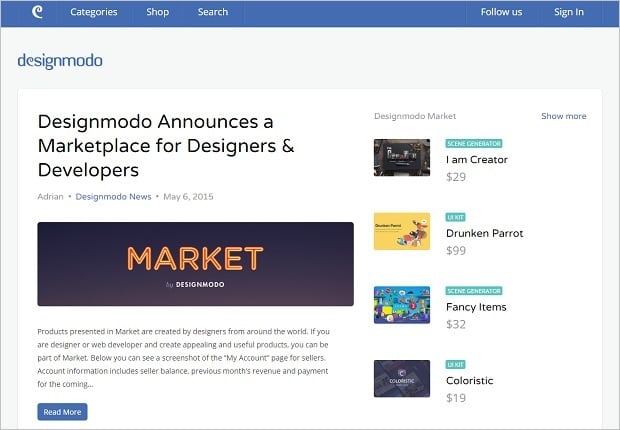Click the designmodo wordmark logo
The width and height of the screenshot is (620, 430).
(x=60, y=61)
